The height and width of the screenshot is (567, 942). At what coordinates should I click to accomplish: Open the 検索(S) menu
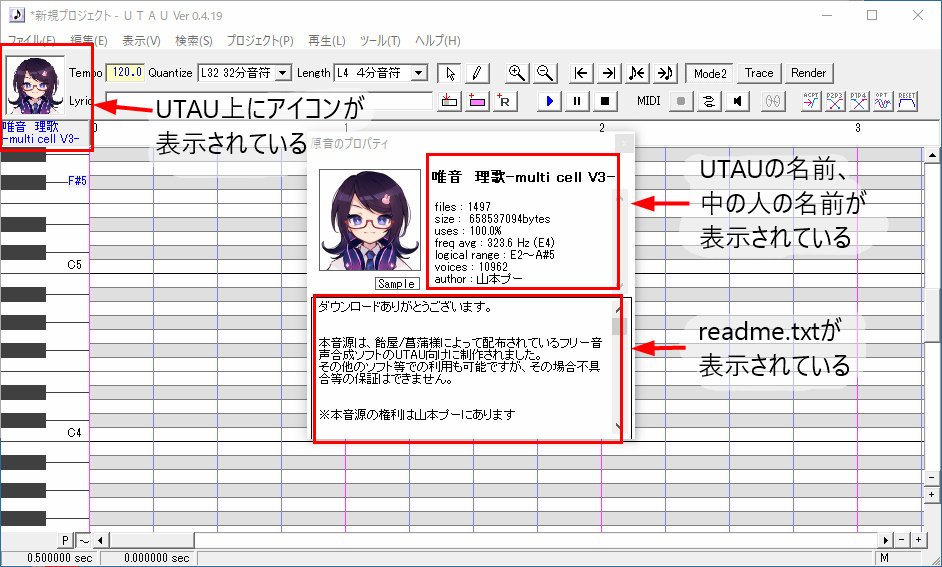click(x=193, y=40)
